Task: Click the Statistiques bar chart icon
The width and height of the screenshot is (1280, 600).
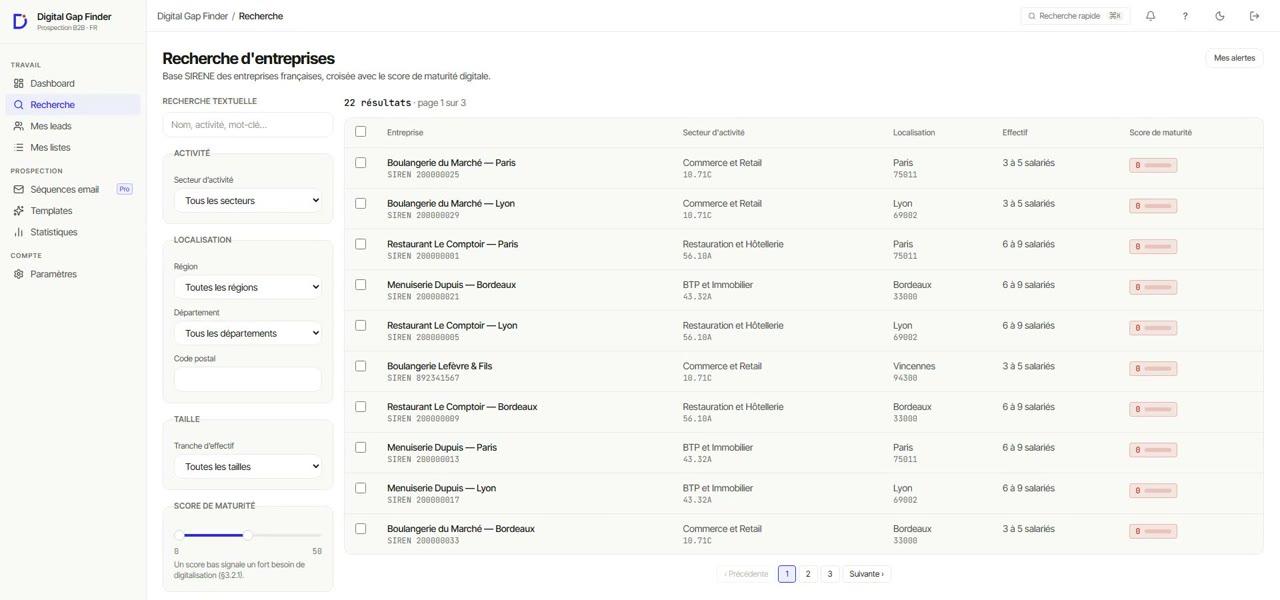Action: pyautogui.click(x=18, y=232)
